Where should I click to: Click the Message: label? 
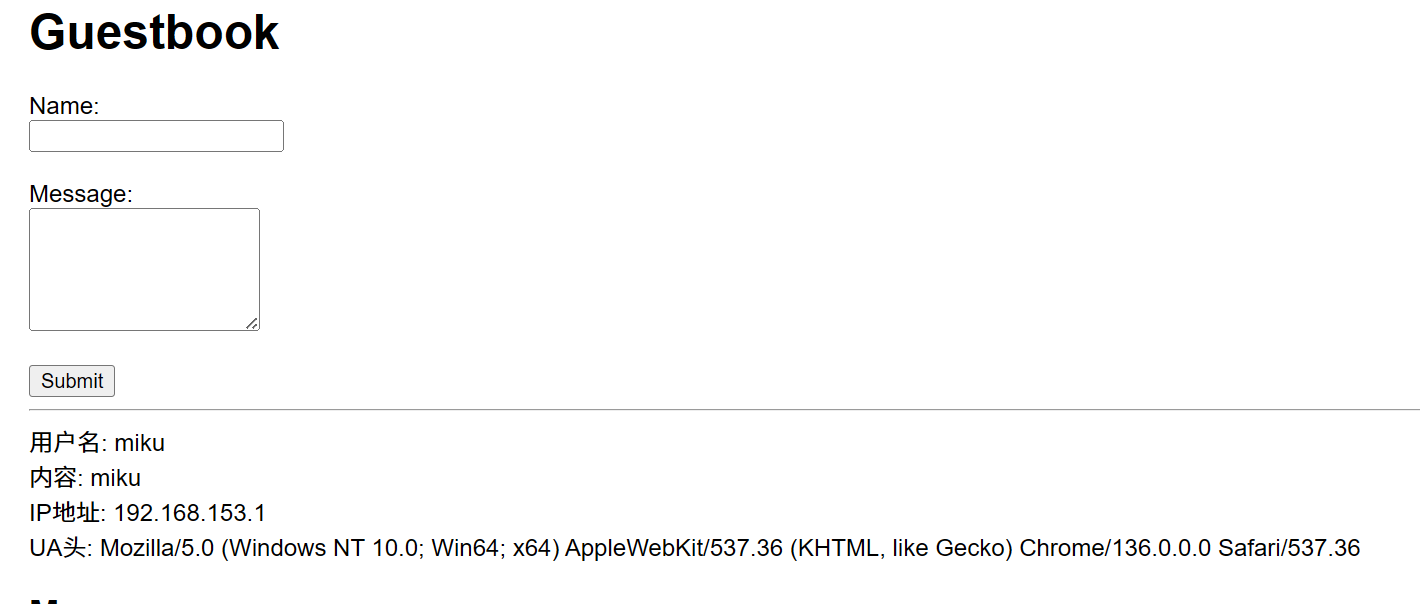[x=81, y=194]
